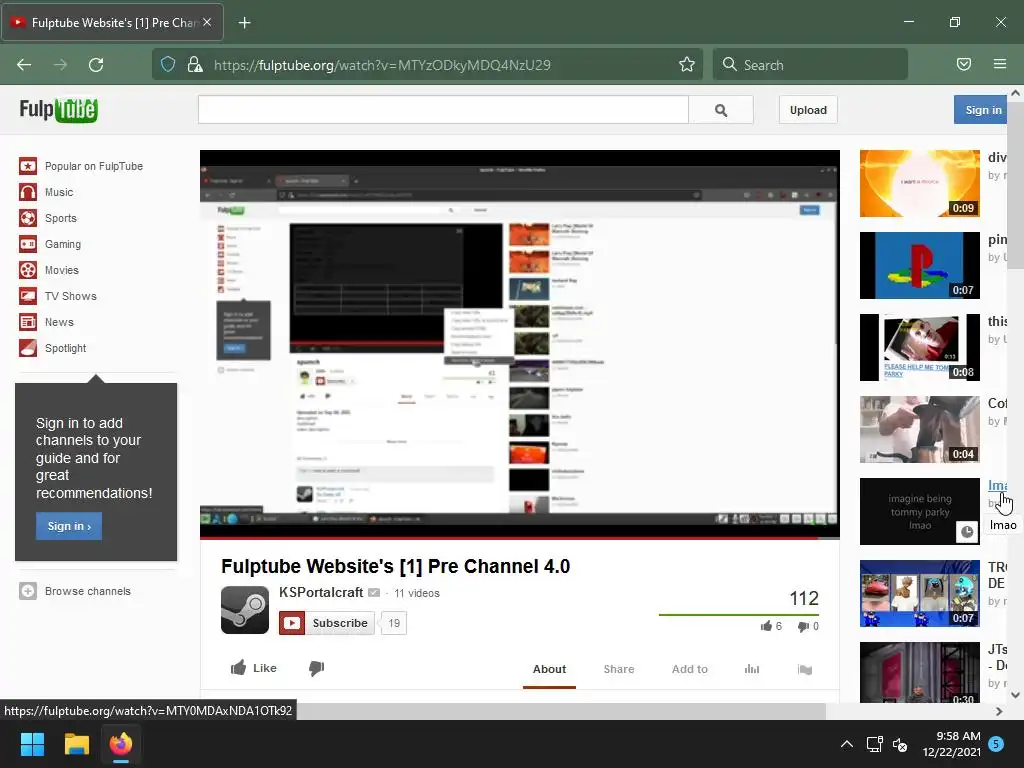Click the FulpTube search input field

click(x=443, y=110)
